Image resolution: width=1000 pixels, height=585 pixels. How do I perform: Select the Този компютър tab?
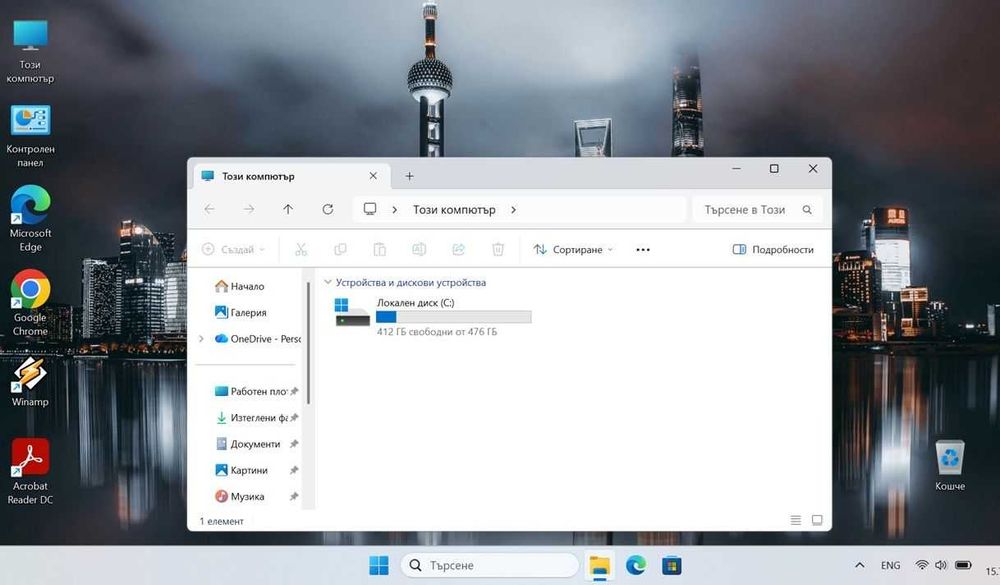tap(287, 176)
